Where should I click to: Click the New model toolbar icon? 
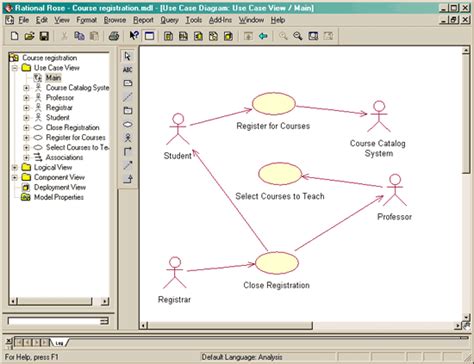click(x=14, y=36)
